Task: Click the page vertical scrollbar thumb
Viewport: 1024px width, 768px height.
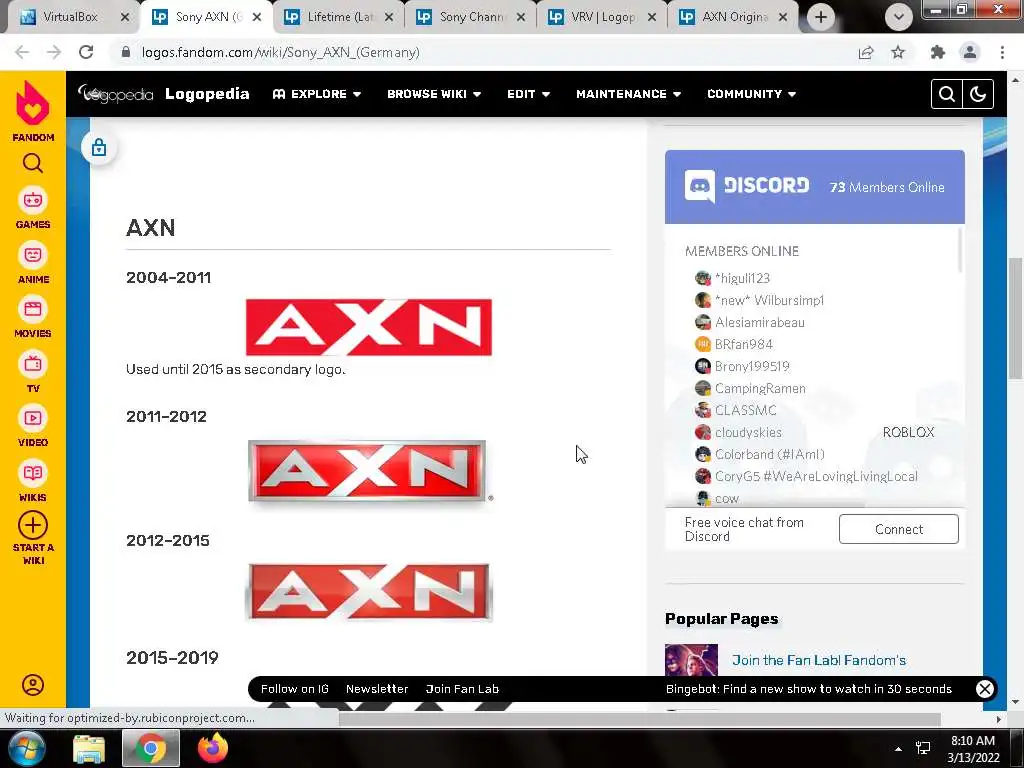Action: (1015, 318)
